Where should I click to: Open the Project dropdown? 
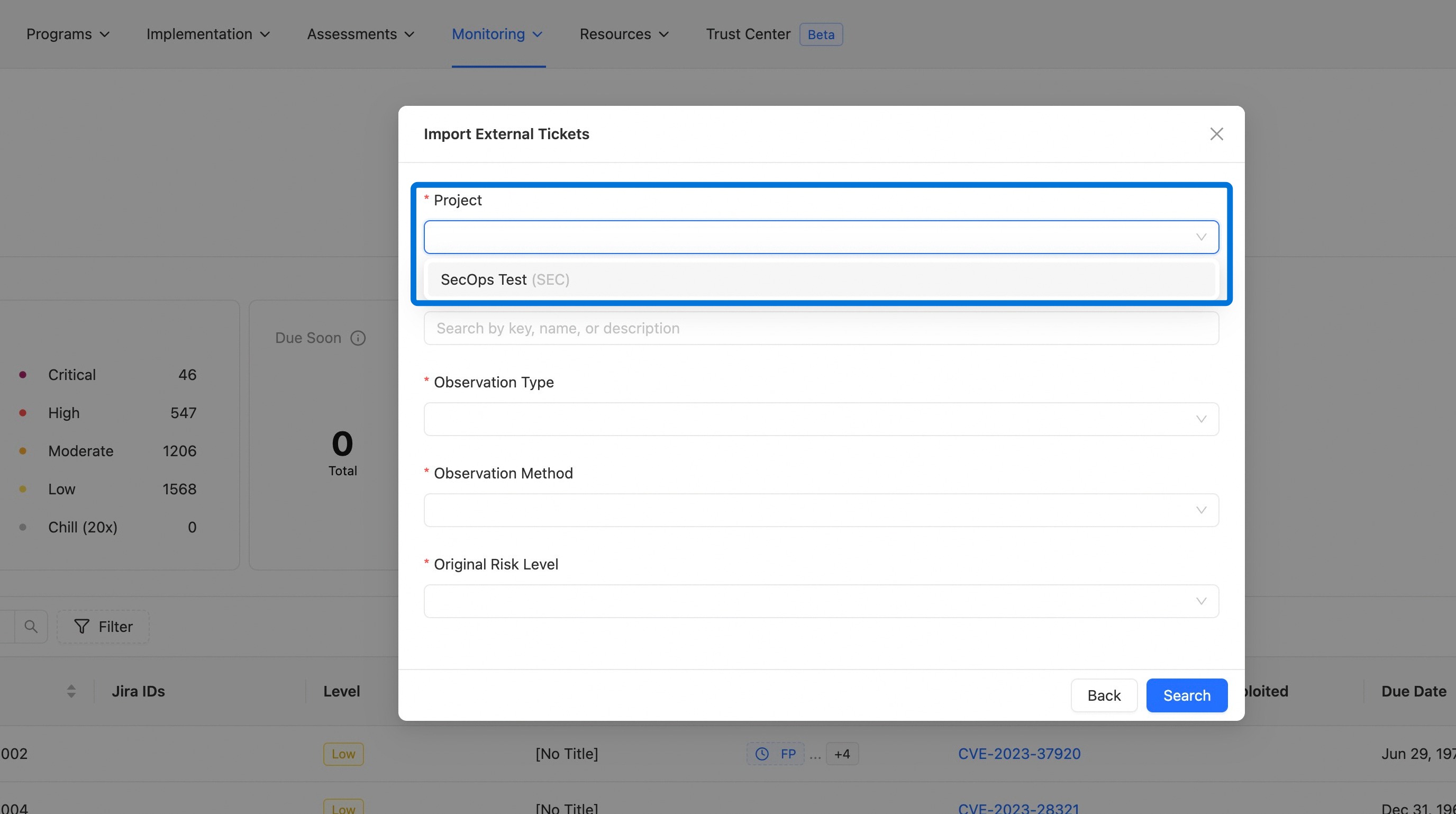point(821,237)
